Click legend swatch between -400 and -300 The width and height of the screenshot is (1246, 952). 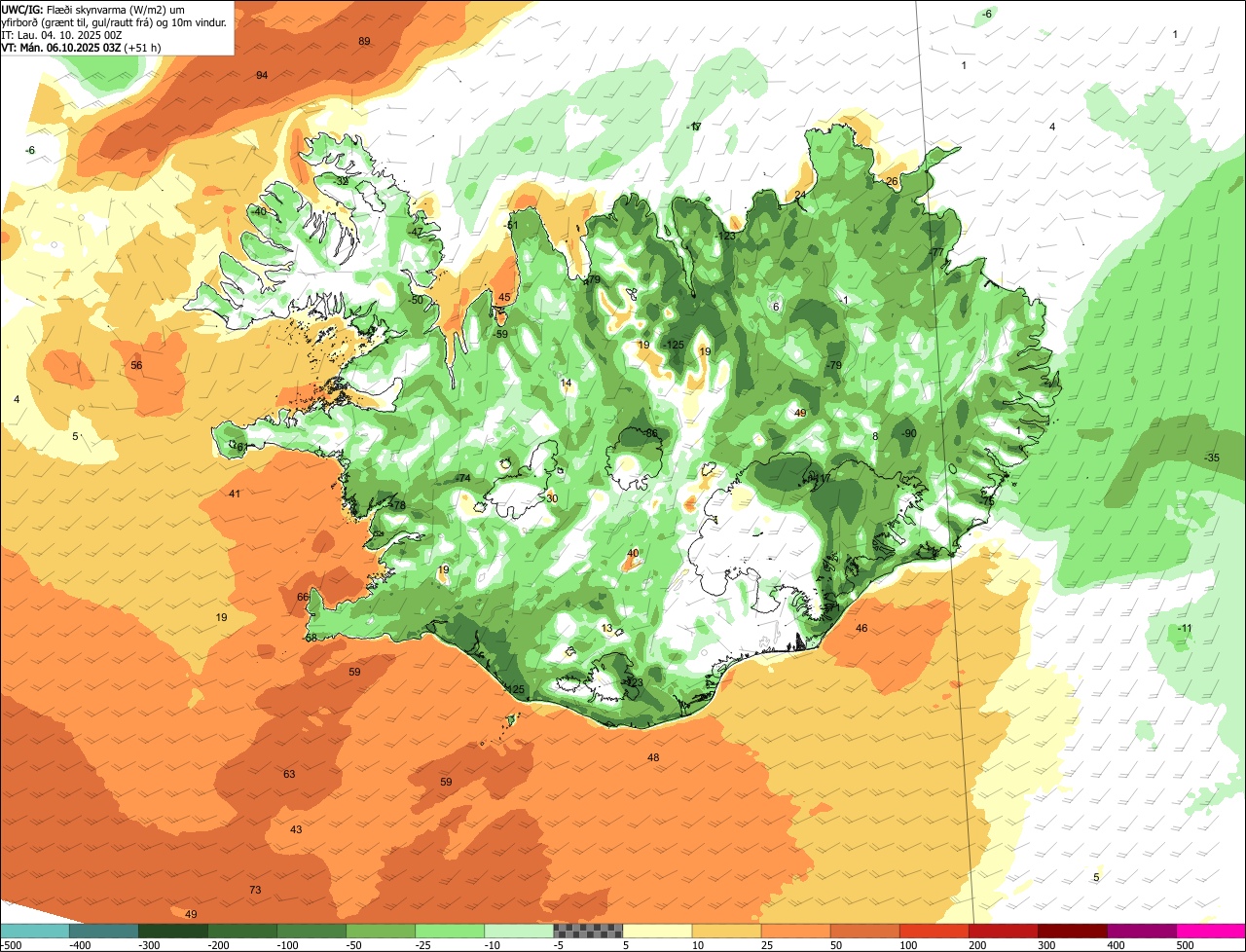103,931
